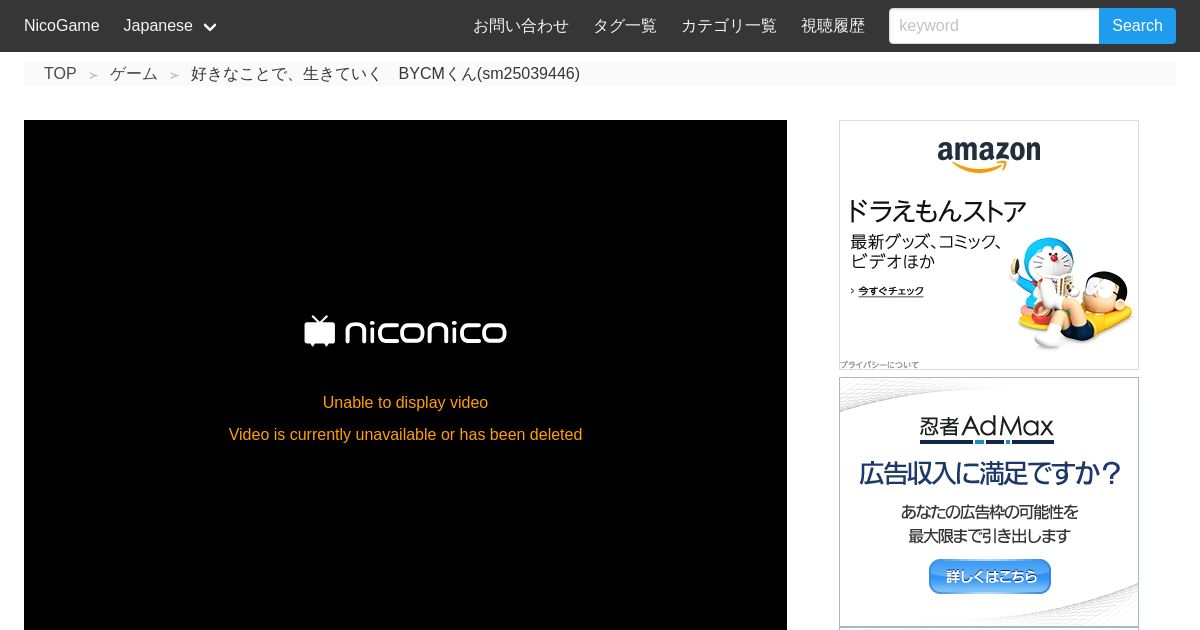Open the タグ一覧 tag list
The height and width of the screenshot is (630, 1200).
pyautogui.click(x=625, y=26)
